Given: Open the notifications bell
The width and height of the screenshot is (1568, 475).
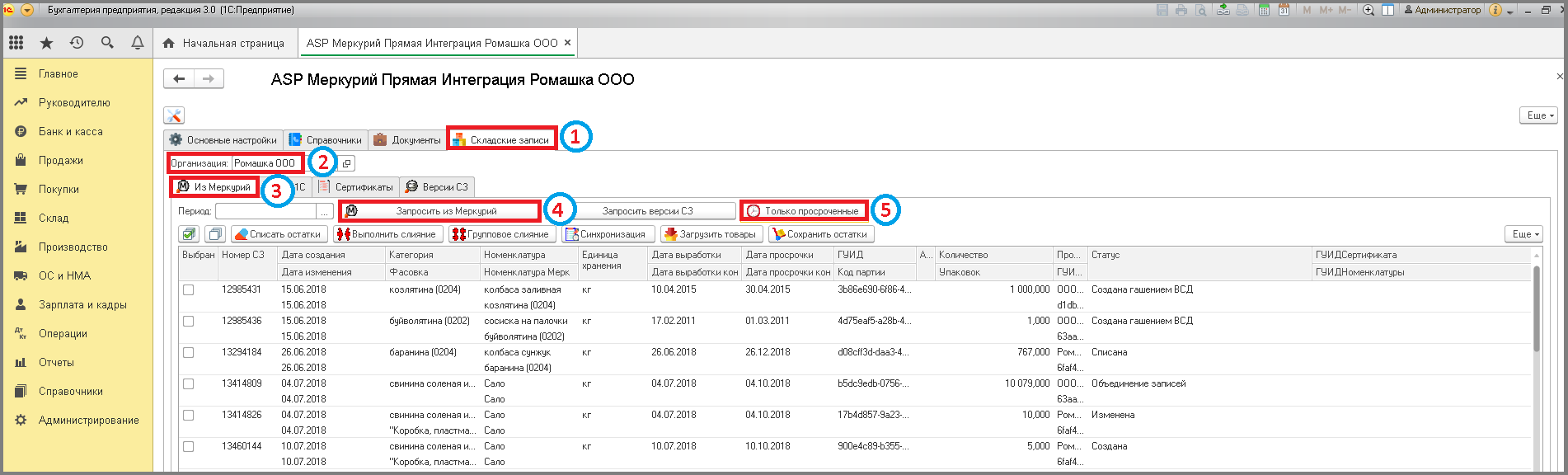Looking at the screenshot, I should (x=138, y=43).
